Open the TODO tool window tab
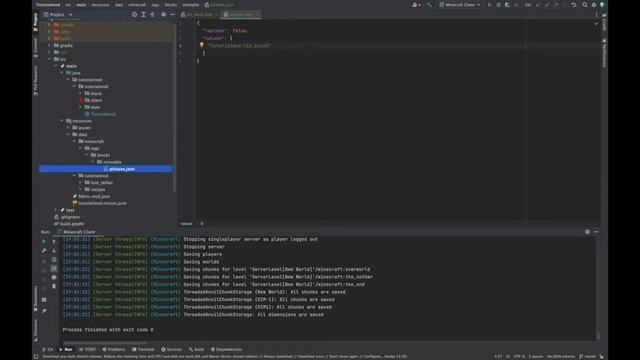This screenshot has width=640, height=360. (x=87, y=349)
